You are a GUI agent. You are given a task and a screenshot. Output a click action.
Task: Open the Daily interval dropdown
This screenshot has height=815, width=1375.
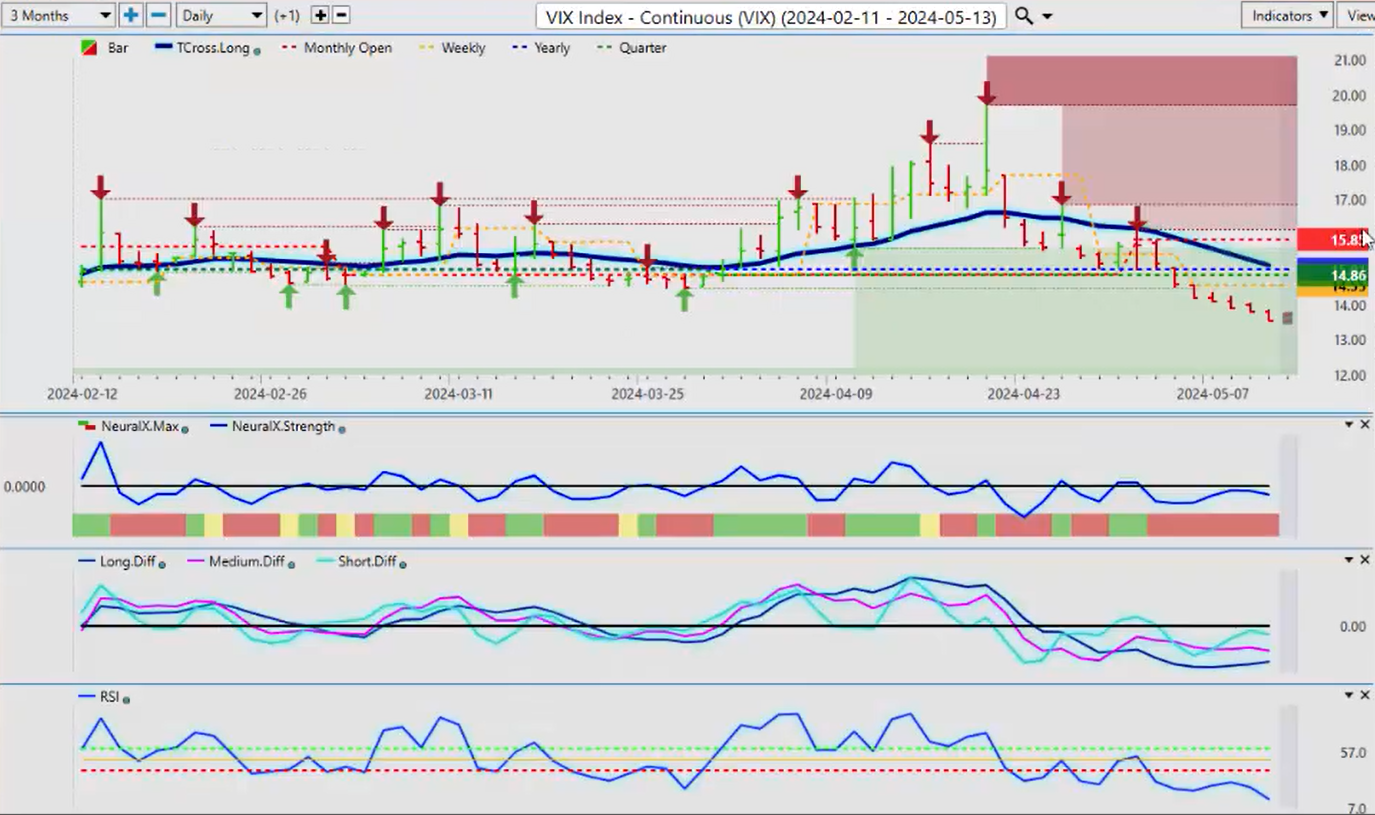click(221, 16)
